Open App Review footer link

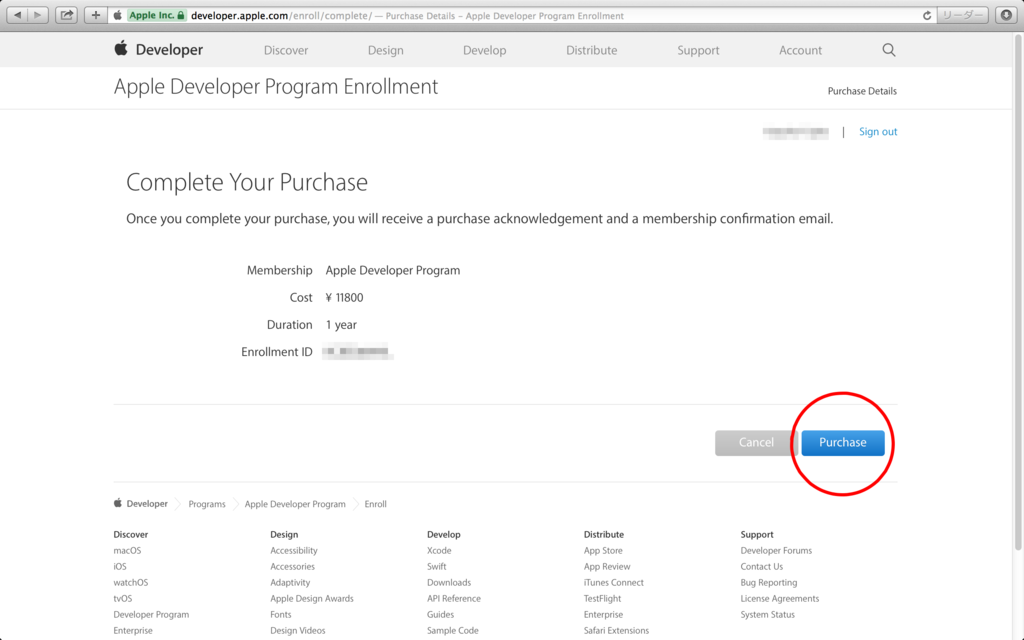(x=607, y=566)
